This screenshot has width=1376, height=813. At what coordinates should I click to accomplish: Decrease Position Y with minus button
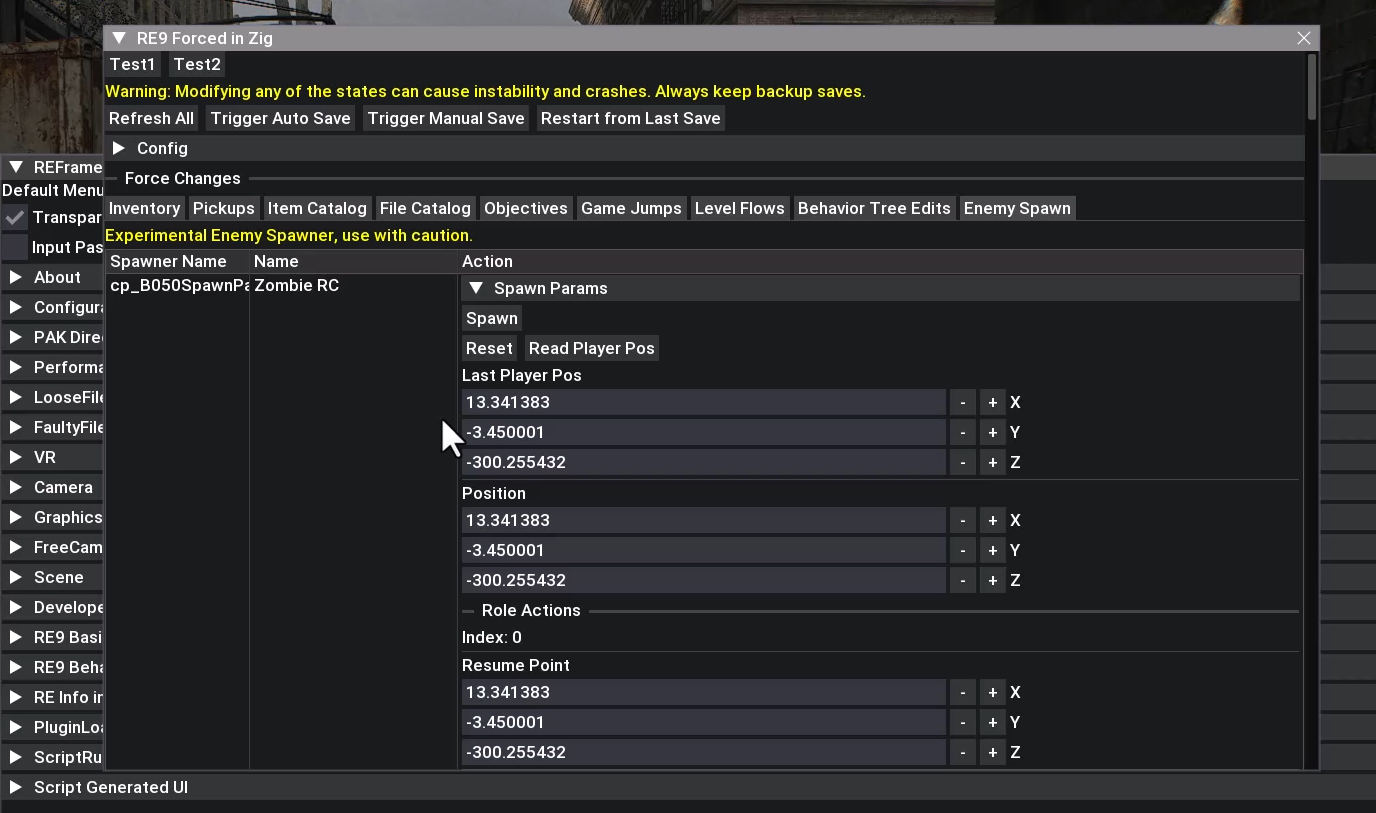(962, 550)
